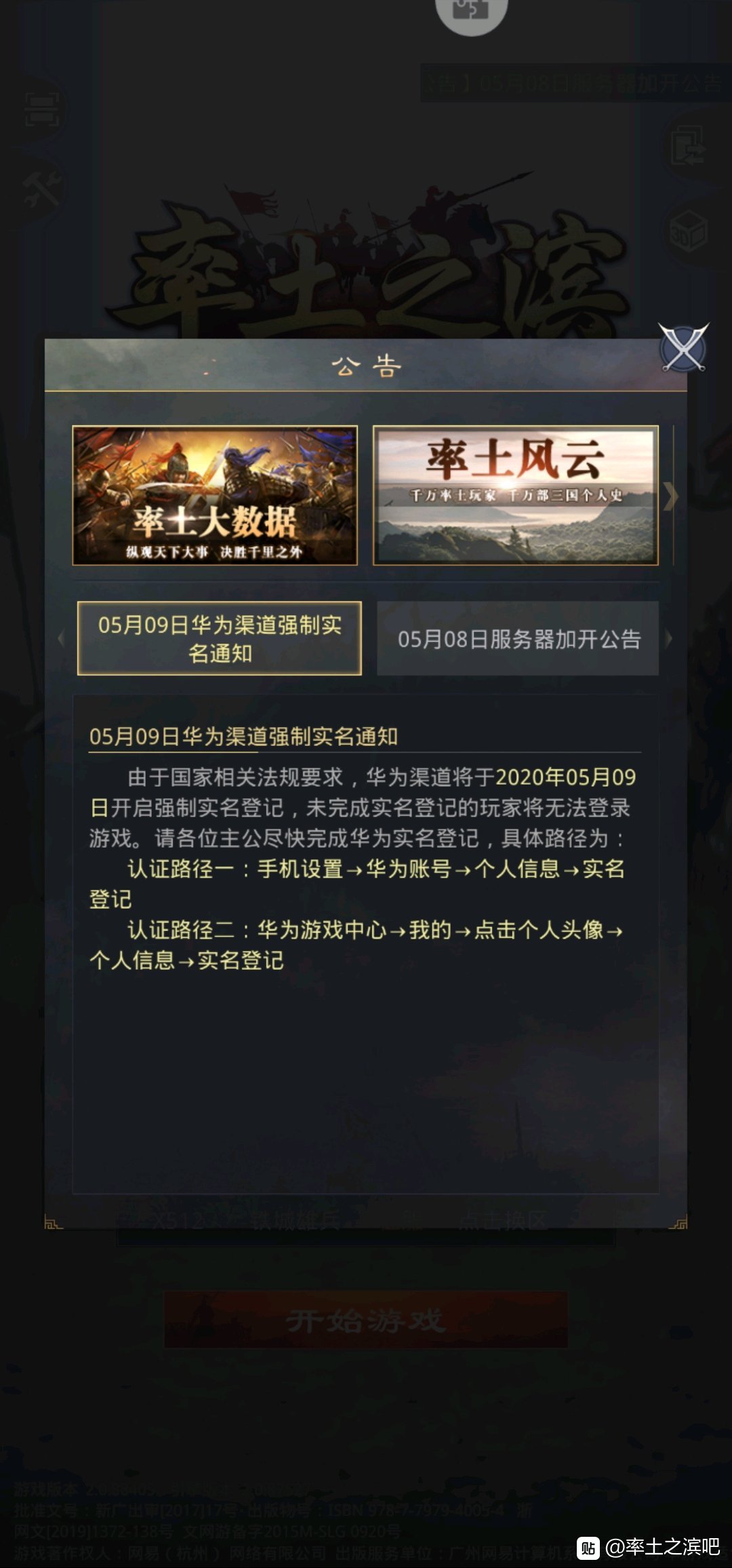Tap the 开始游戏 button

click(366, 1320)
